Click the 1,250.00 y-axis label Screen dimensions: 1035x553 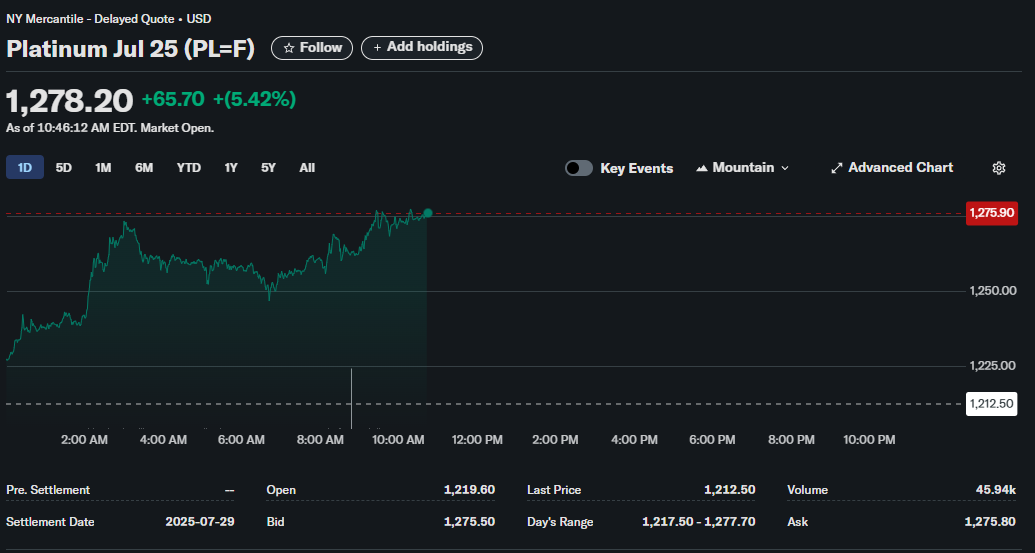[993, 290]
